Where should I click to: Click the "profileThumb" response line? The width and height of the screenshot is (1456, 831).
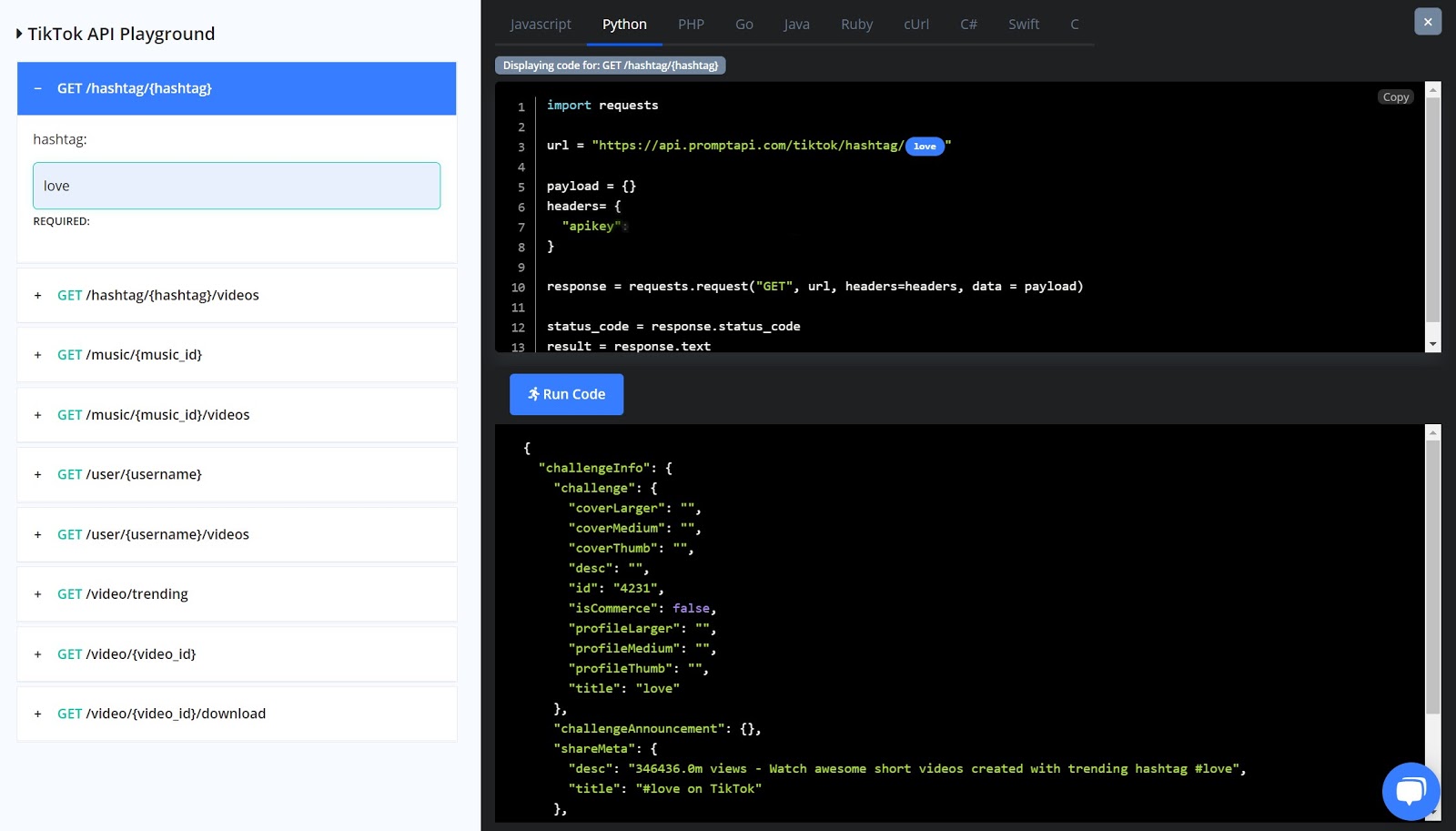pos(639,668)
